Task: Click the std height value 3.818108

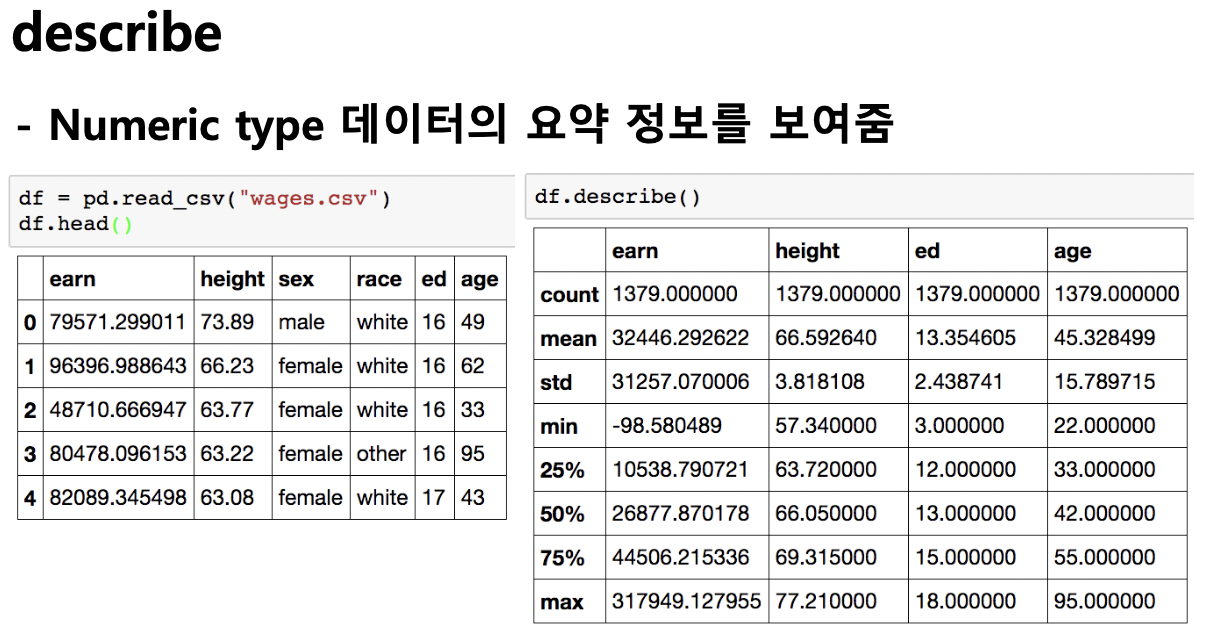Action: (820, 382)
